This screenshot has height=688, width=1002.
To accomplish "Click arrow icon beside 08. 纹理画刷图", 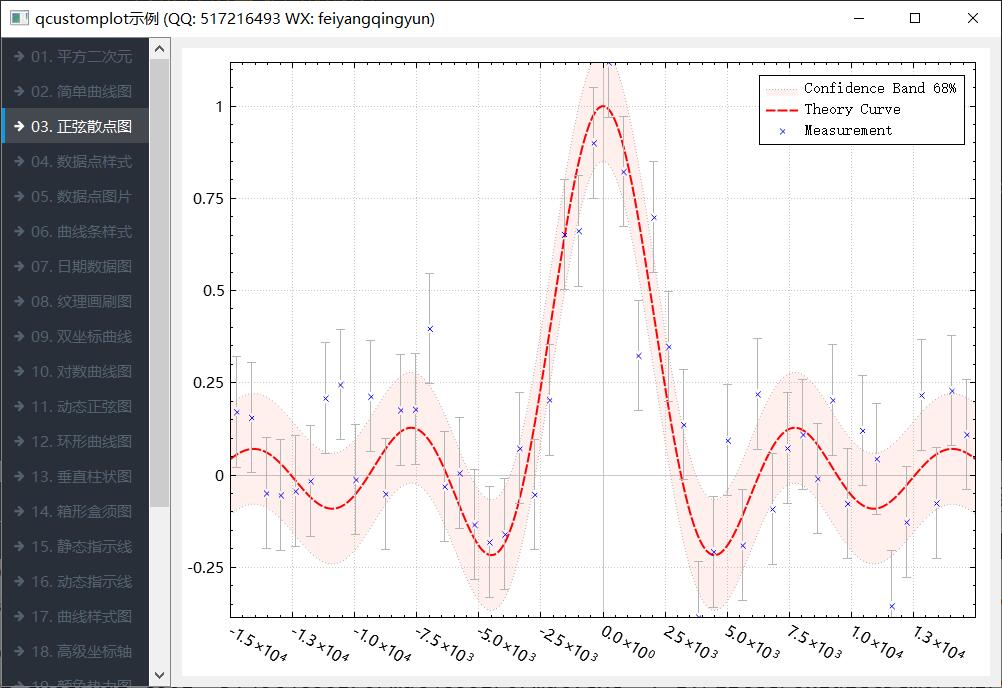I will (x=18, y=302).
